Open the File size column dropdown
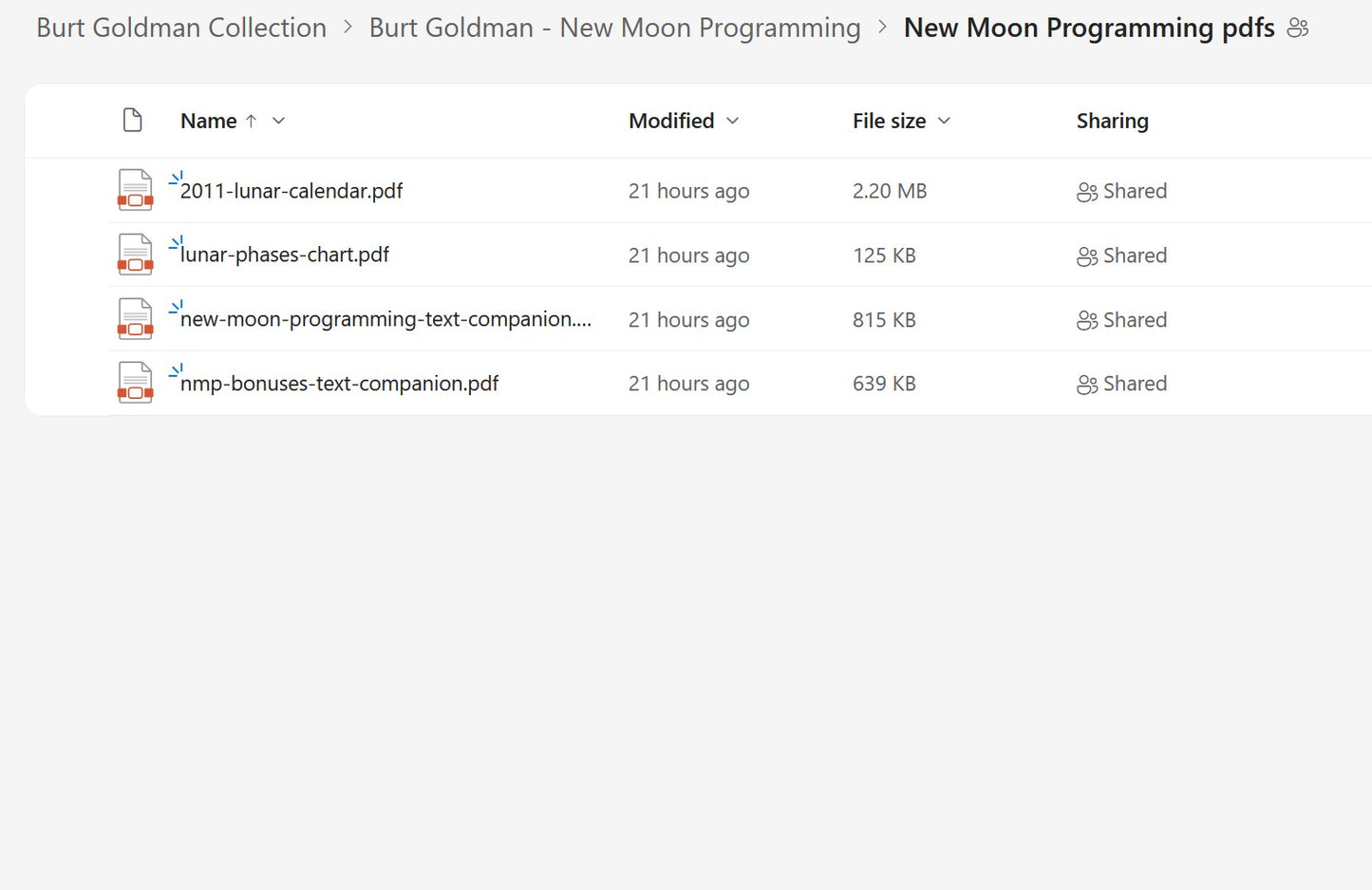 tap(944, 121)
